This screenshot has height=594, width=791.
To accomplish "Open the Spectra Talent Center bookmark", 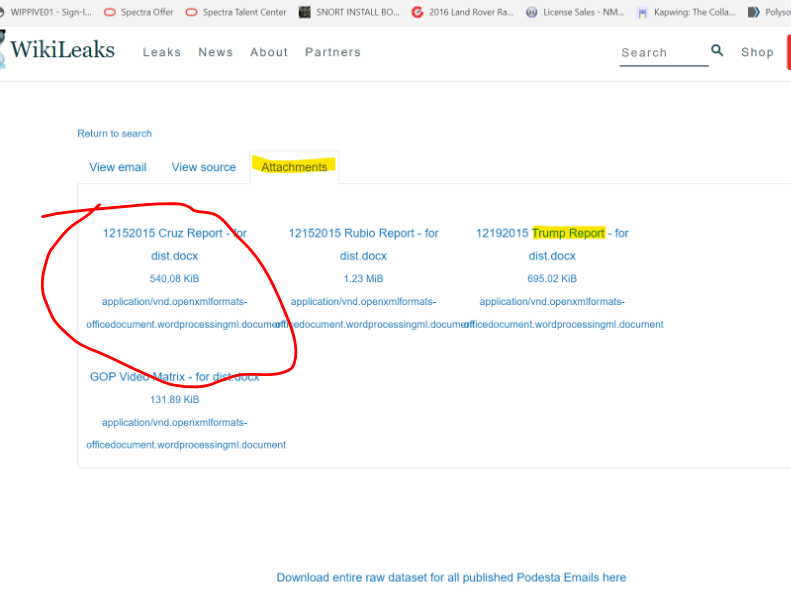I will 236,12.
